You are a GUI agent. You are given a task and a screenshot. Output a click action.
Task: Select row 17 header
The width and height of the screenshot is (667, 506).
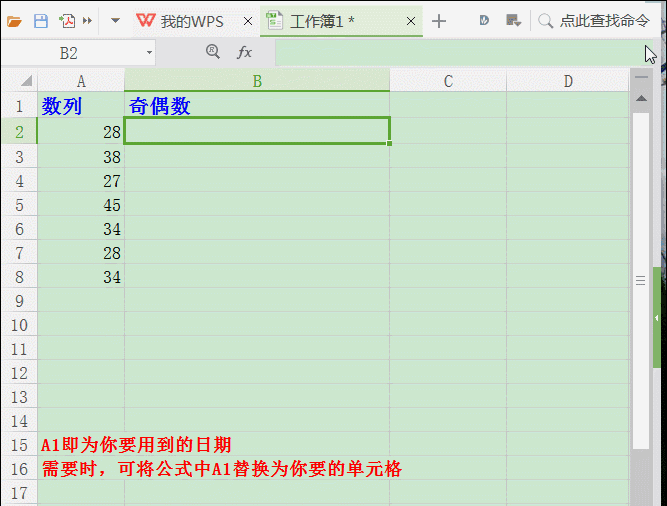19,493
